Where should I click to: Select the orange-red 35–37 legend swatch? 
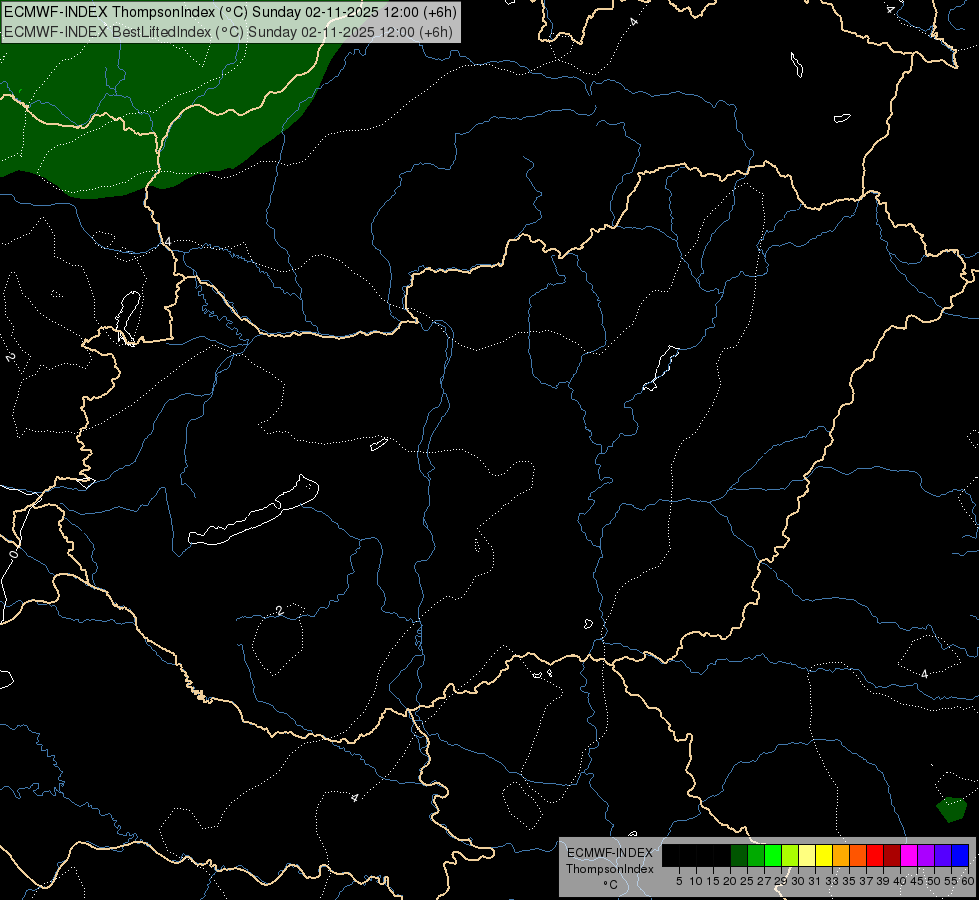(x=858, y=856)
